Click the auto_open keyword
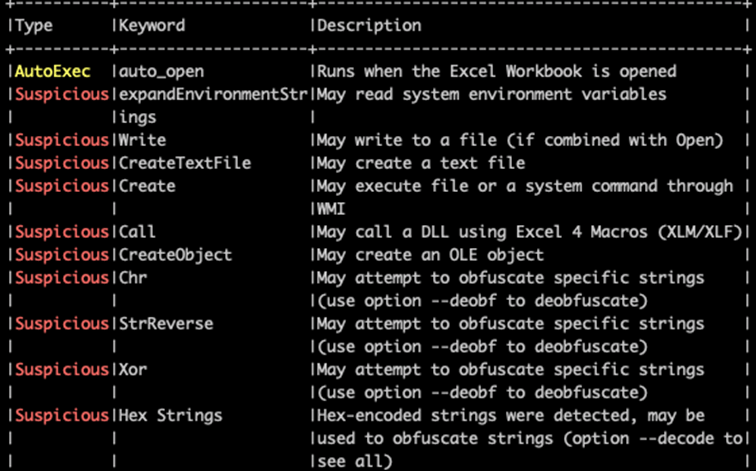The width and height of the screenshot is (756, 471). (161, 72)
